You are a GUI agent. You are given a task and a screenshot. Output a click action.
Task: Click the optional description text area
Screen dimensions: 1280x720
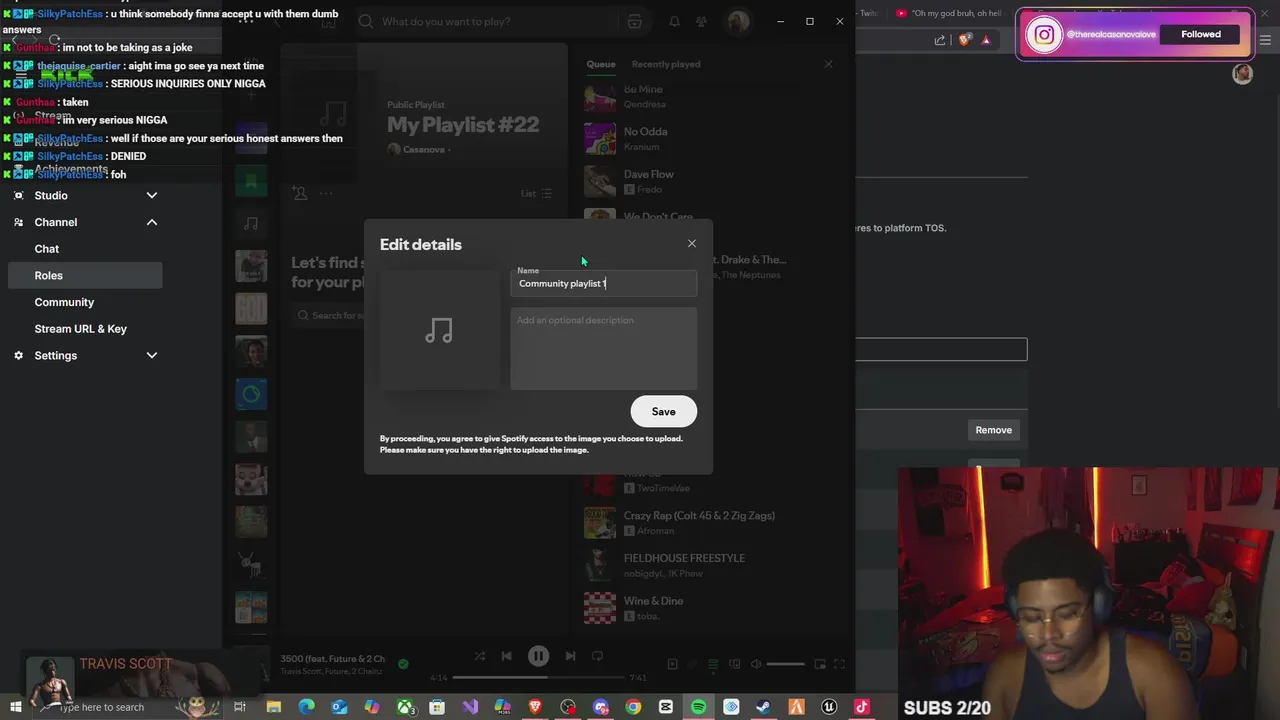click(x=603, y=349)
